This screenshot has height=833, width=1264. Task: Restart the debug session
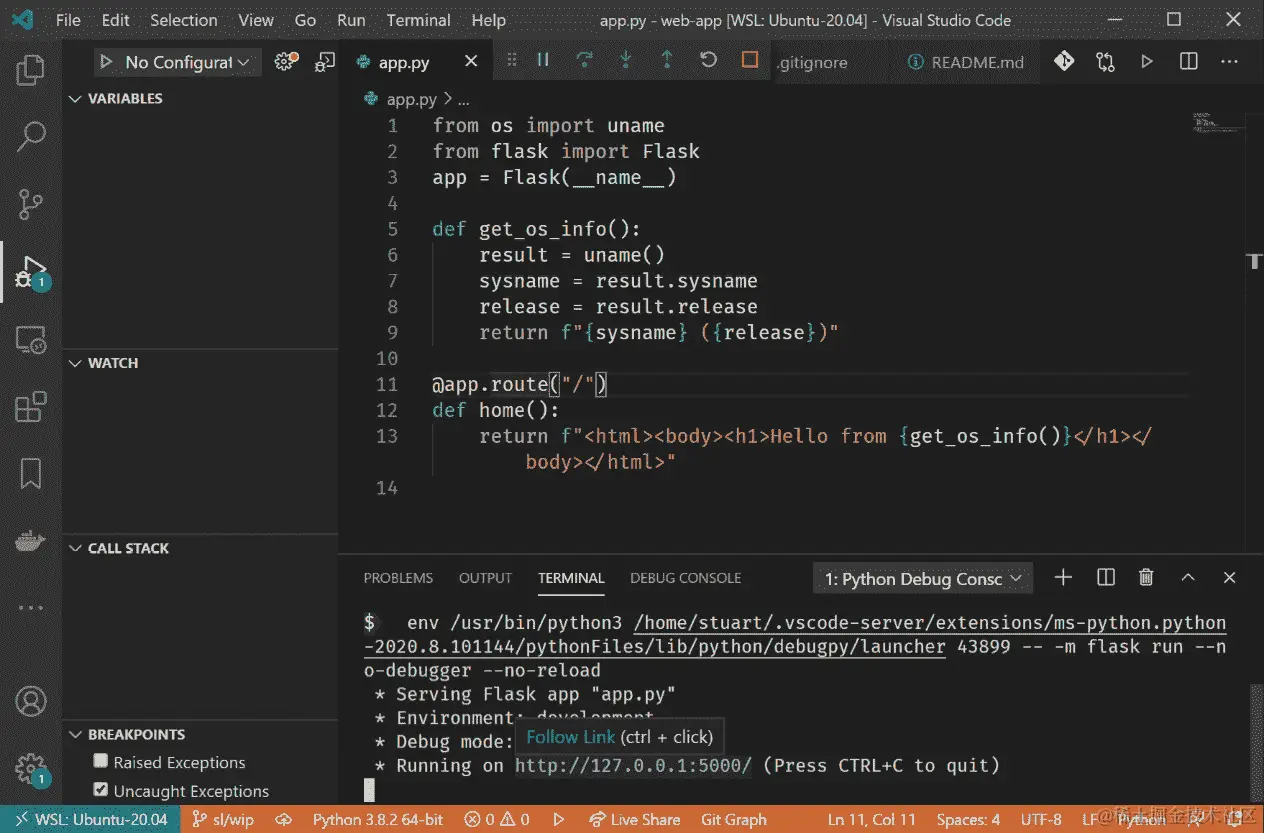pyautogui.click(x=709, y=60)
